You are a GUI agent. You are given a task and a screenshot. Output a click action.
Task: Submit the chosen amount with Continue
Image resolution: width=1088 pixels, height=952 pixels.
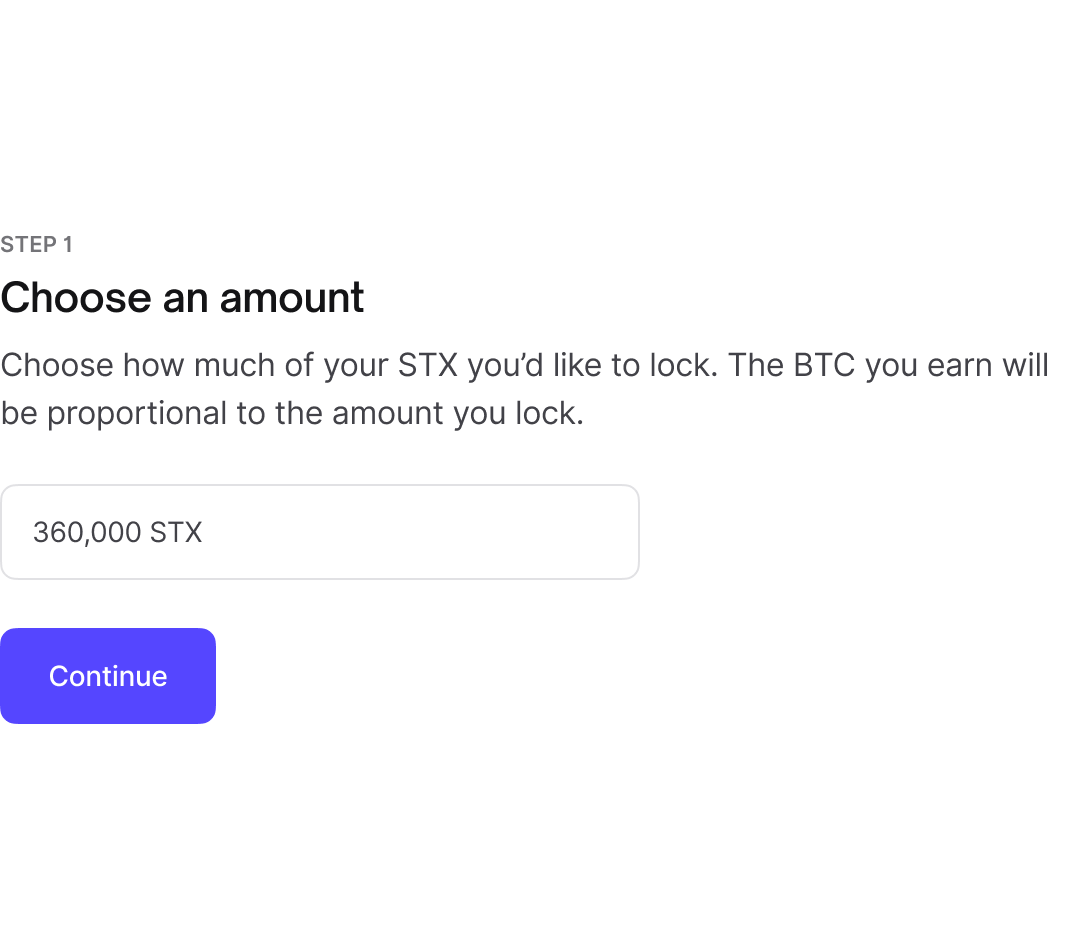(108, 676)
